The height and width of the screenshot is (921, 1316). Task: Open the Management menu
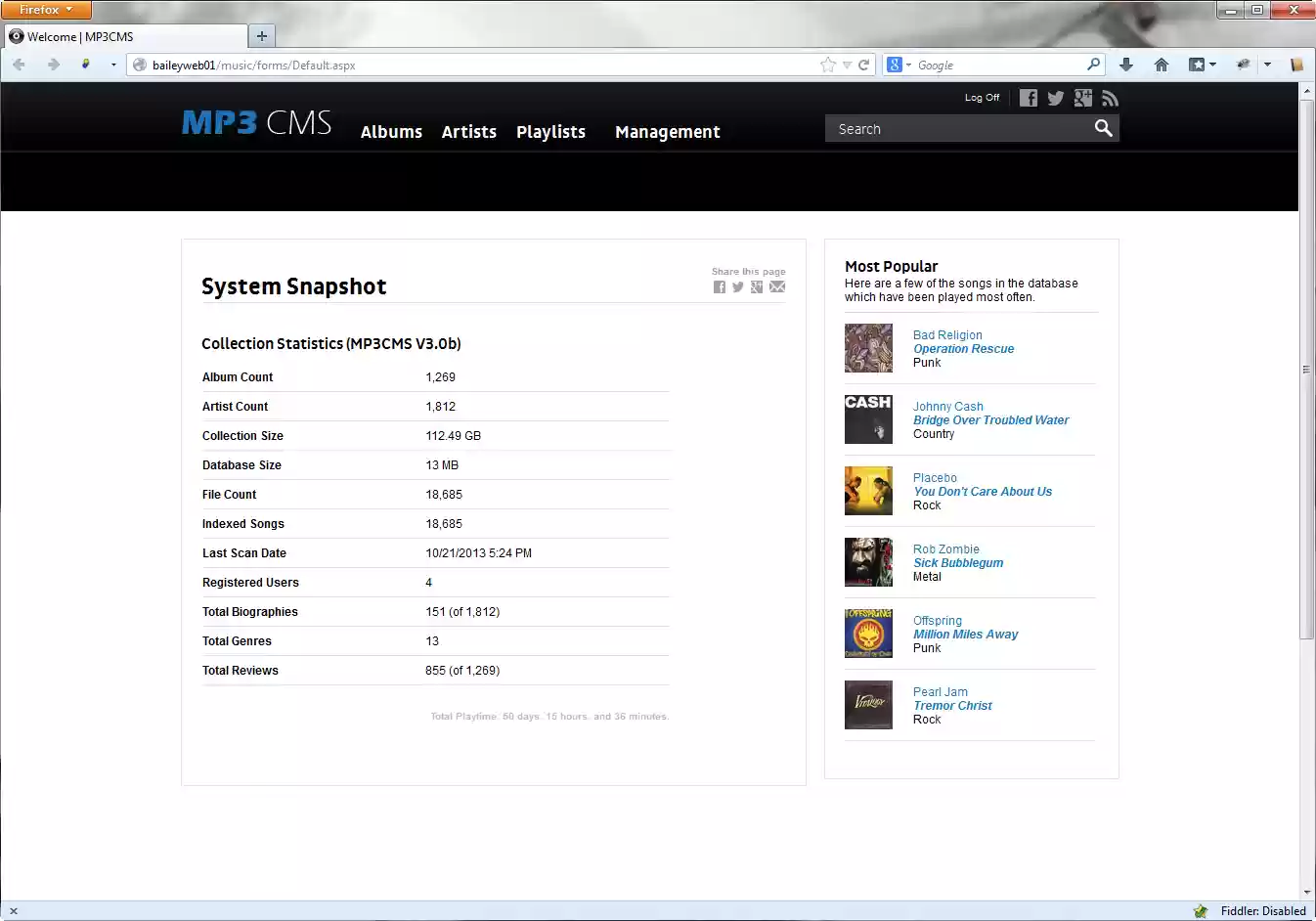click(x=667, y=131)
